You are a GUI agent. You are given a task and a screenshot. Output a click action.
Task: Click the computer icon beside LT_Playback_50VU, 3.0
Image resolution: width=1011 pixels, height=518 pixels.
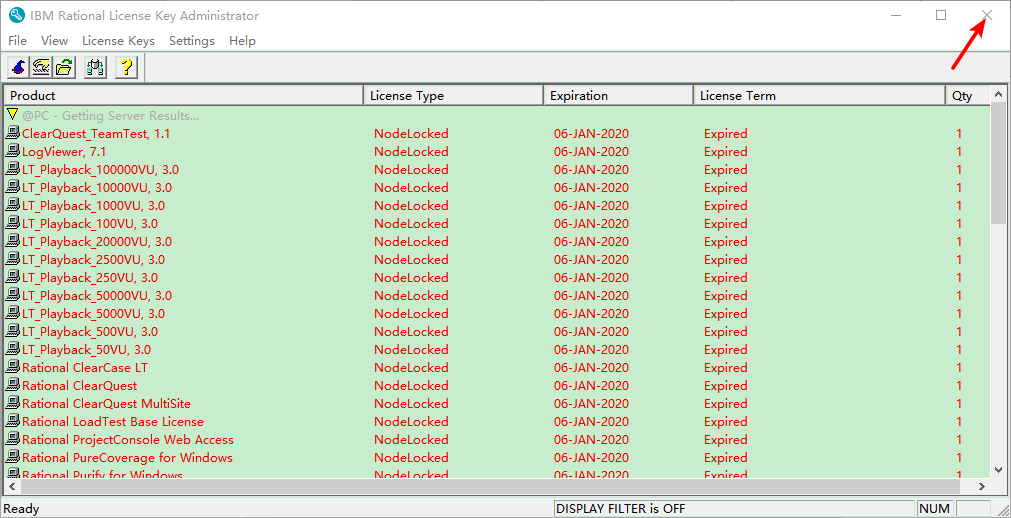pos(13,350)
